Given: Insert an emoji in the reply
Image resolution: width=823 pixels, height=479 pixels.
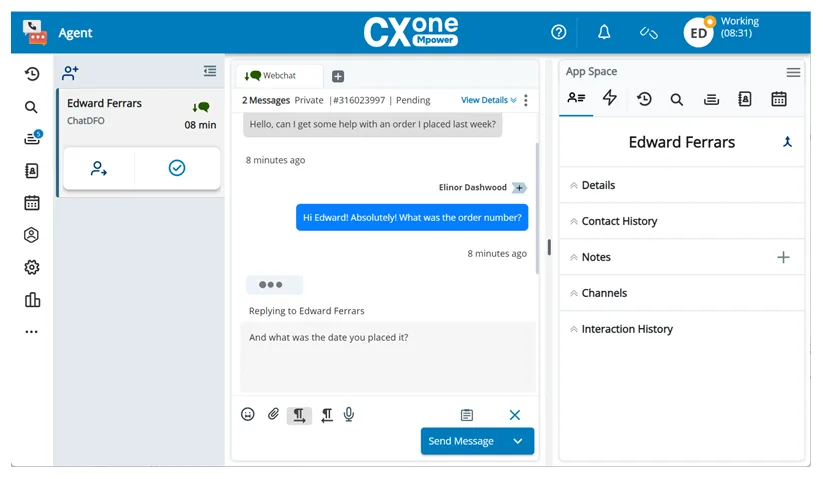Looking at the screenshot, I should tap(248, 414).
